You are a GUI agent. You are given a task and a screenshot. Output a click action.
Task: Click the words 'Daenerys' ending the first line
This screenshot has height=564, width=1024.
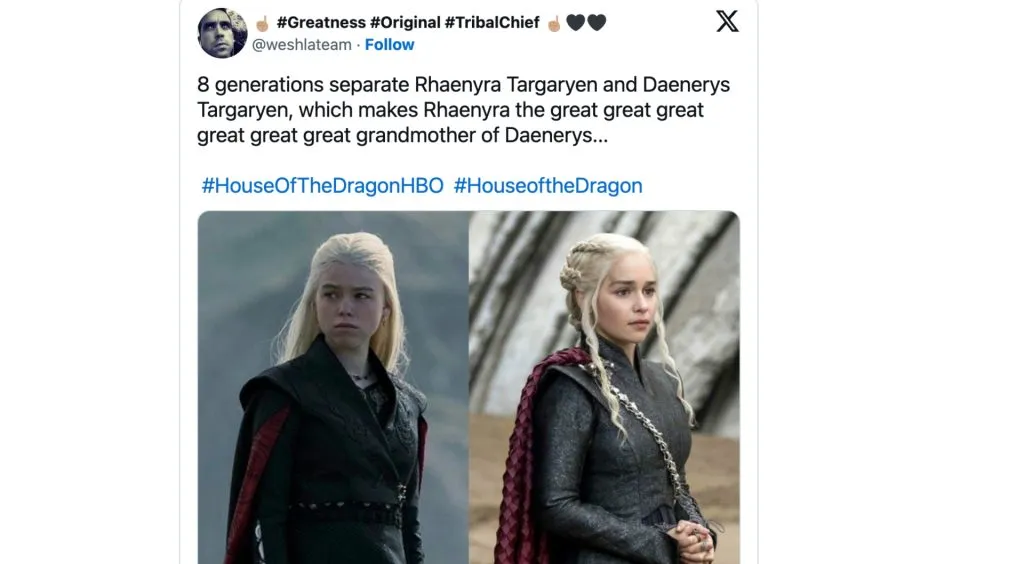coord(686,85)
